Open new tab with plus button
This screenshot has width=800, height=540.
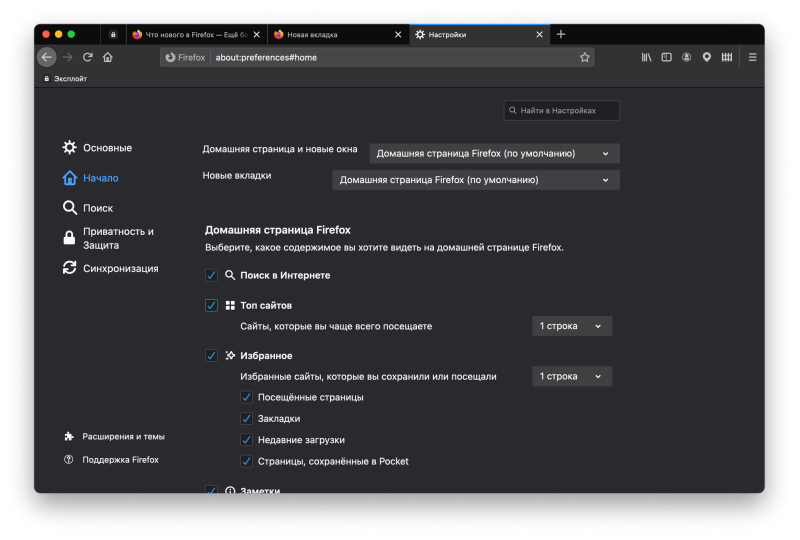click(x=561, y=34)
